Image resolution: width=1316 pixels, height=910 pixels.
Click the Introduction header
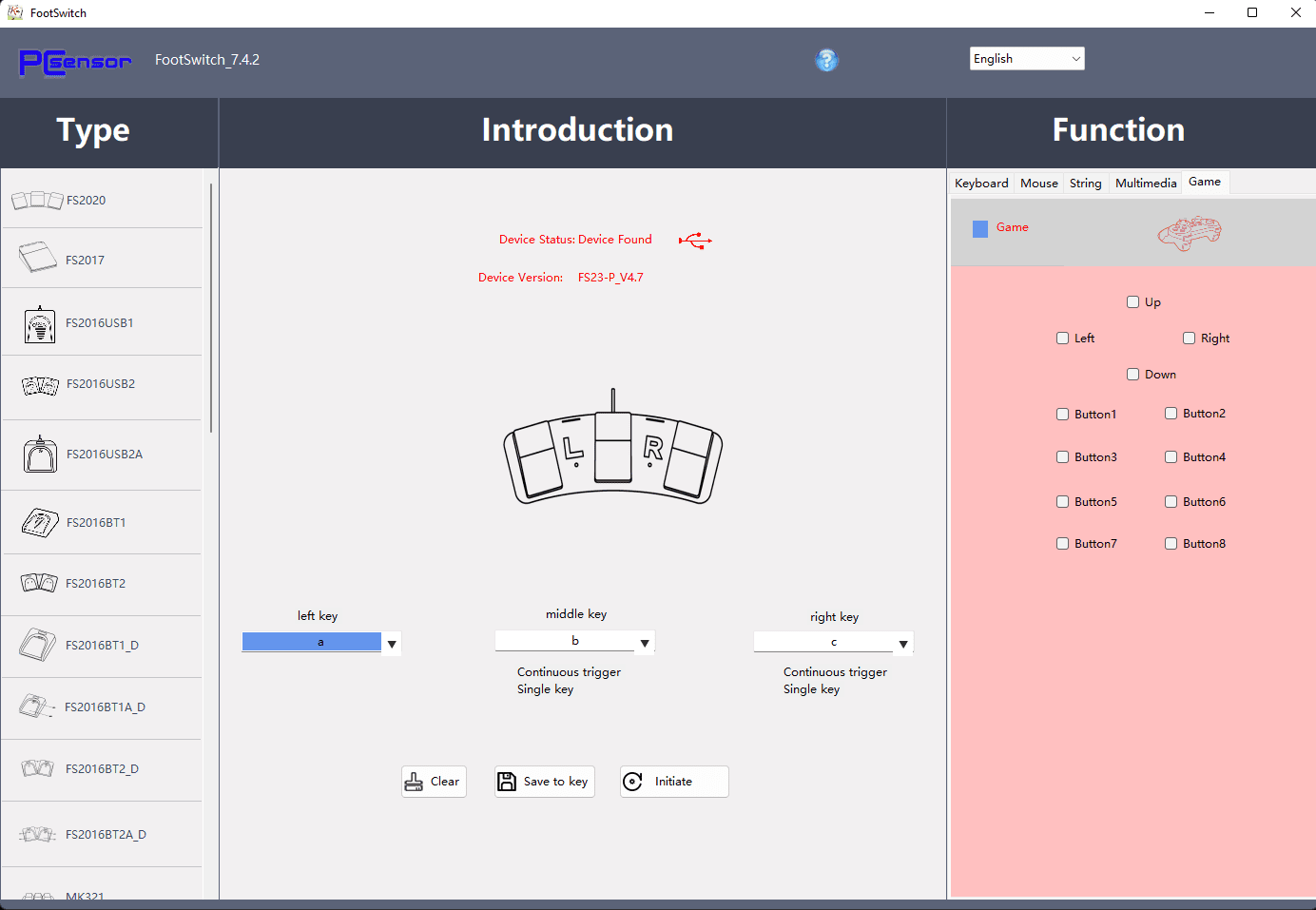(x=577, y=130)
